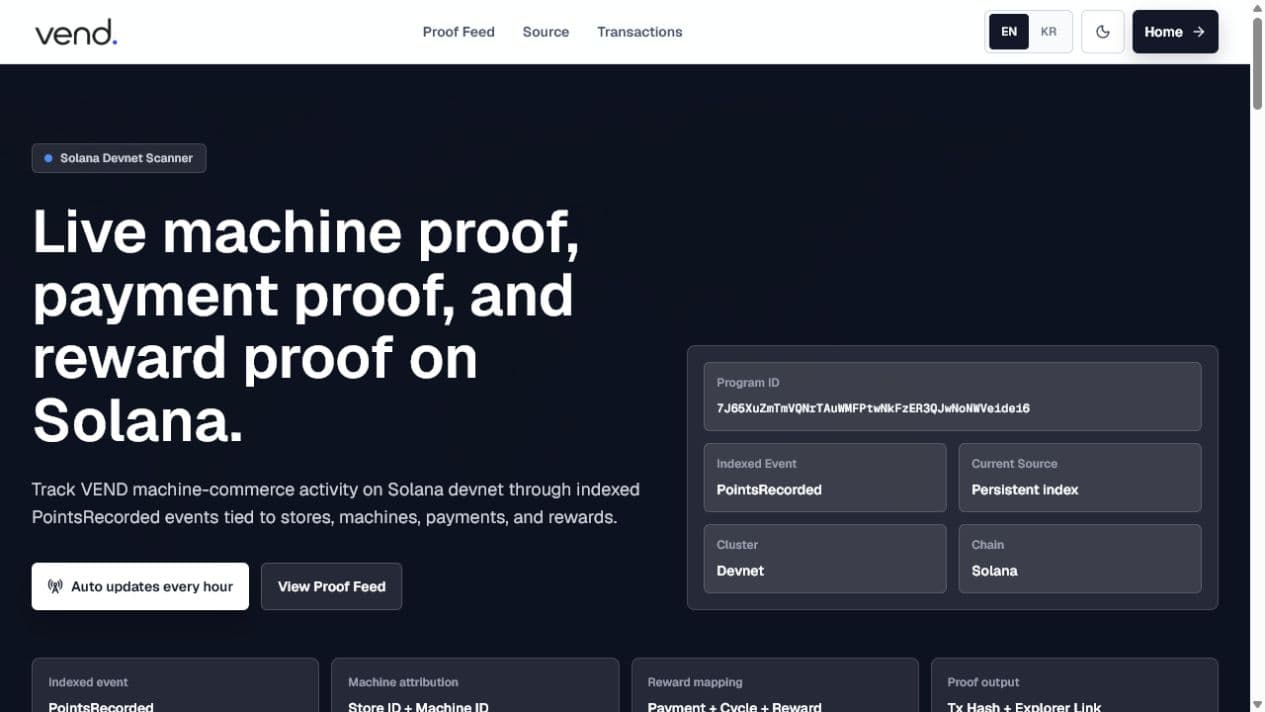Click the page vertical scrollbar thumb
This screenshot has height=712, width=1265.
pos(1257,63)
